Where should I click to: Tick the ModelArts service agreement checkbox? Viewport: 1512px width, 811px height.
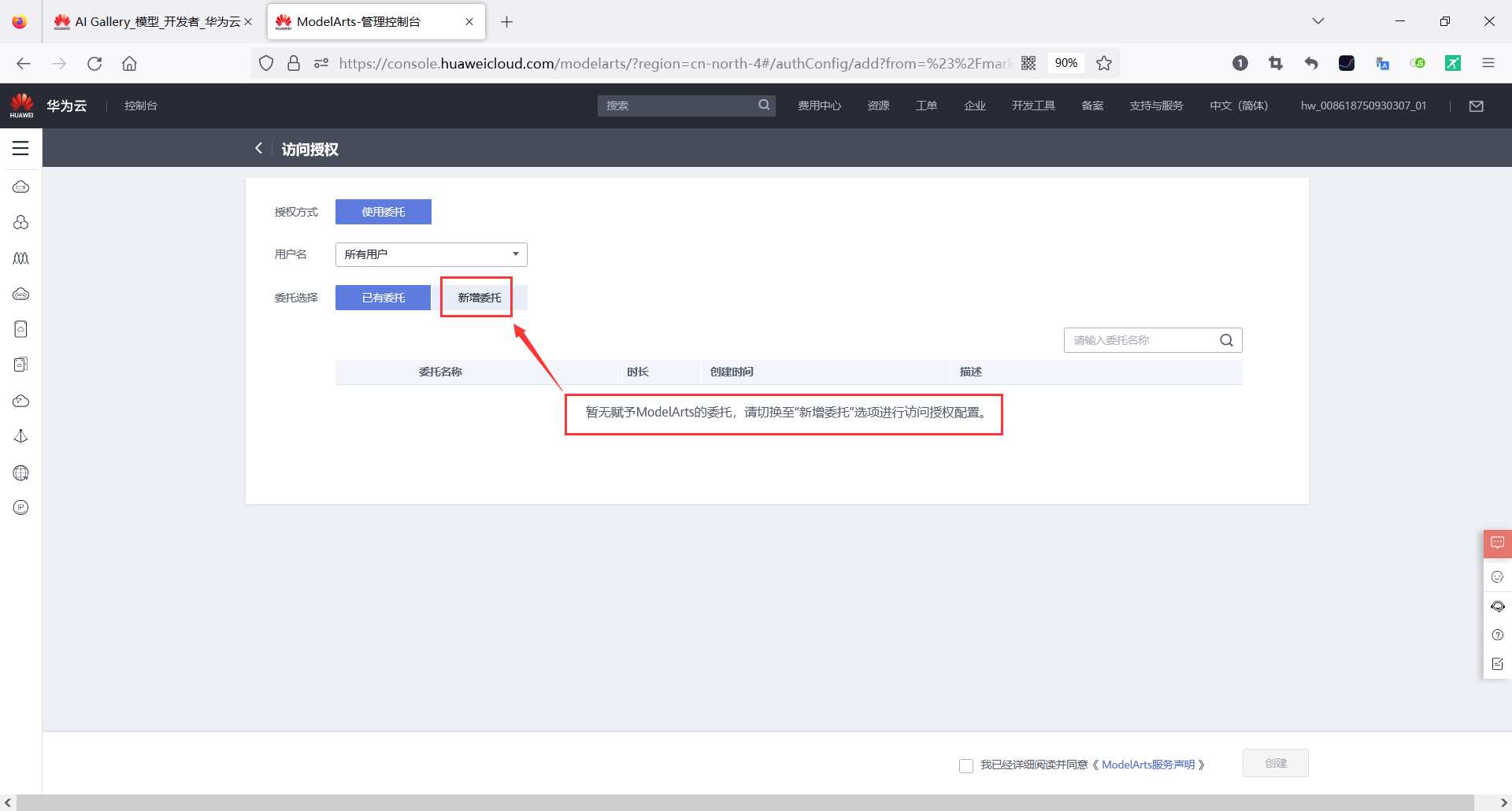point(966,765)
